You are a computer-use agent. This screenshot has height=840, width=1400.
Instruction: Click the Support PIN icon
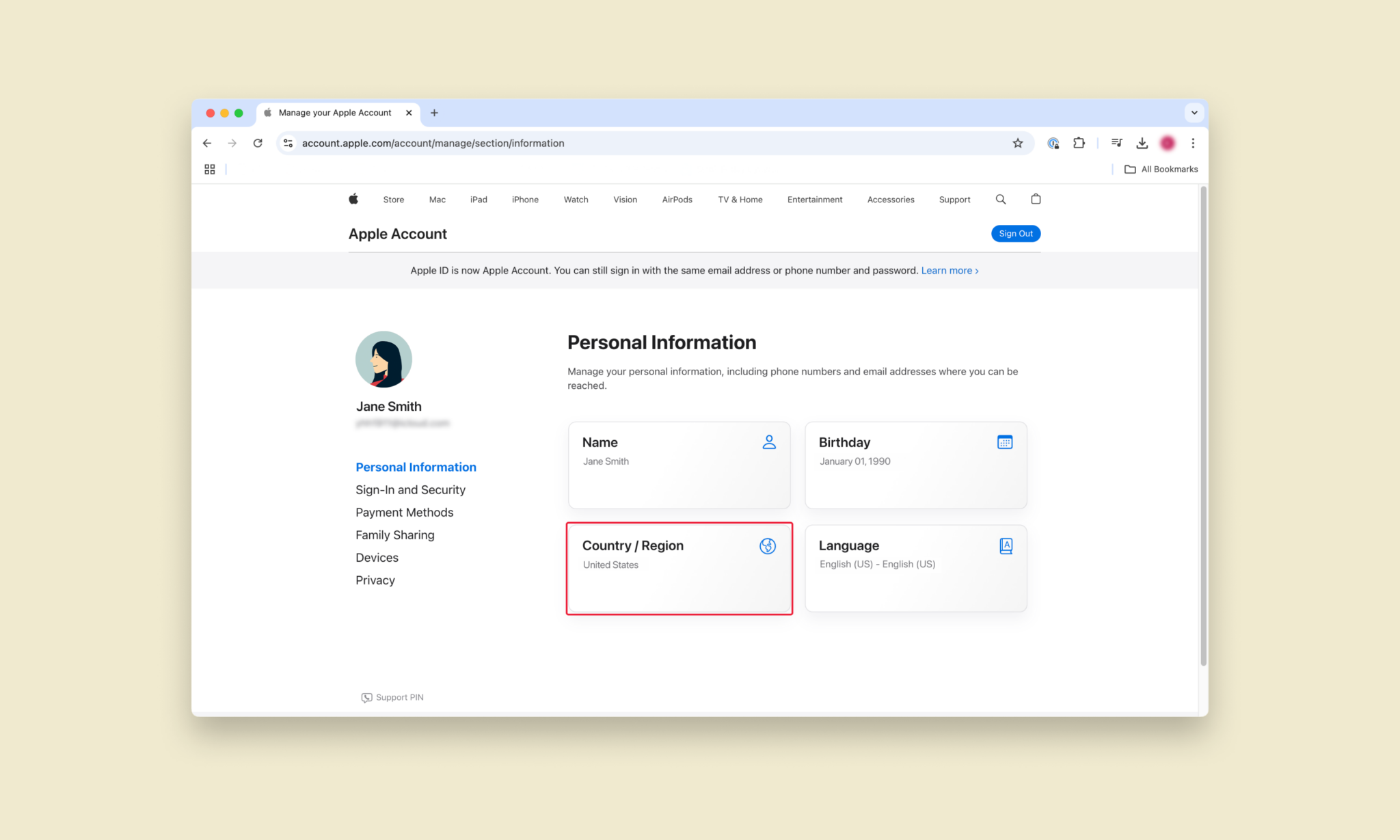pyautogui.click(x=365, y=697)
